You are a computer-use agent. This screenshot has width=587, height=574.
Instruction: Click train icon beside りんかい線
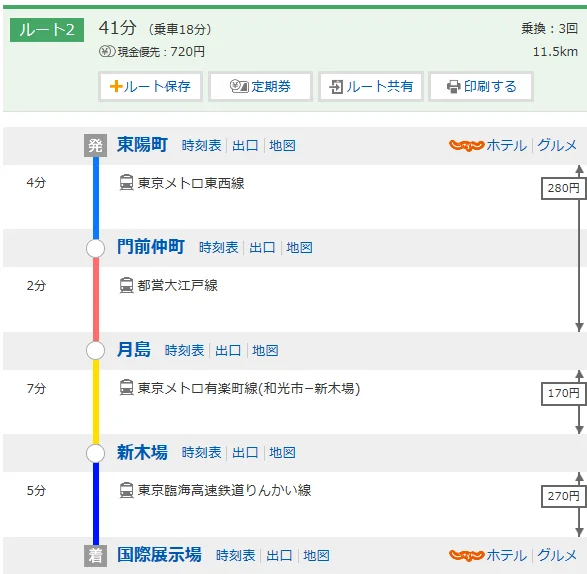[126, 490]
